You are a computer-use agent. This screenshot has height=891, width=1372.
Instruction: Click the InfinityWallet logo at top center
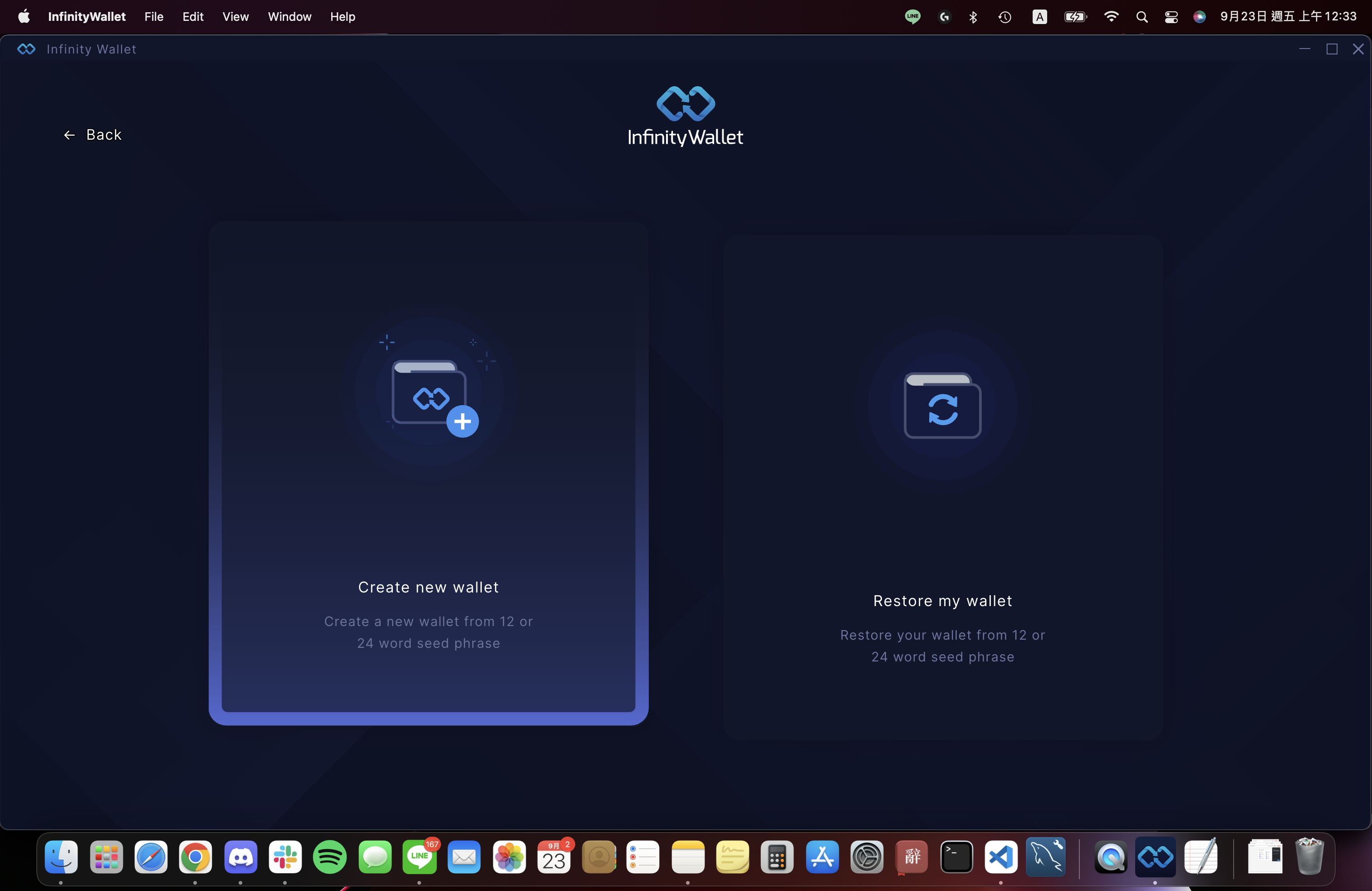coord(686,116)
